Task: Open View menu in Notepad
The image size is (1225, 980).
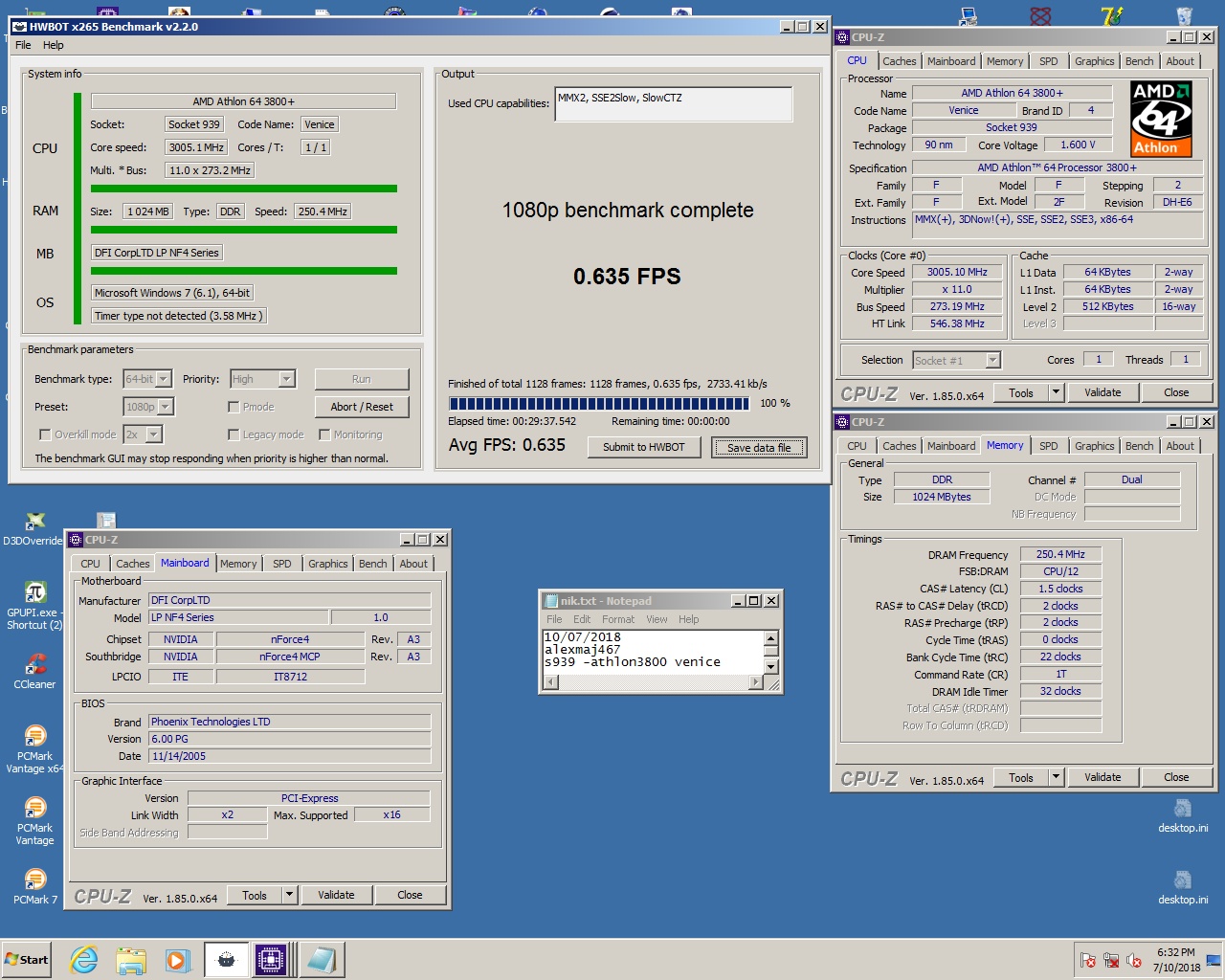Action: coord(657,619)
